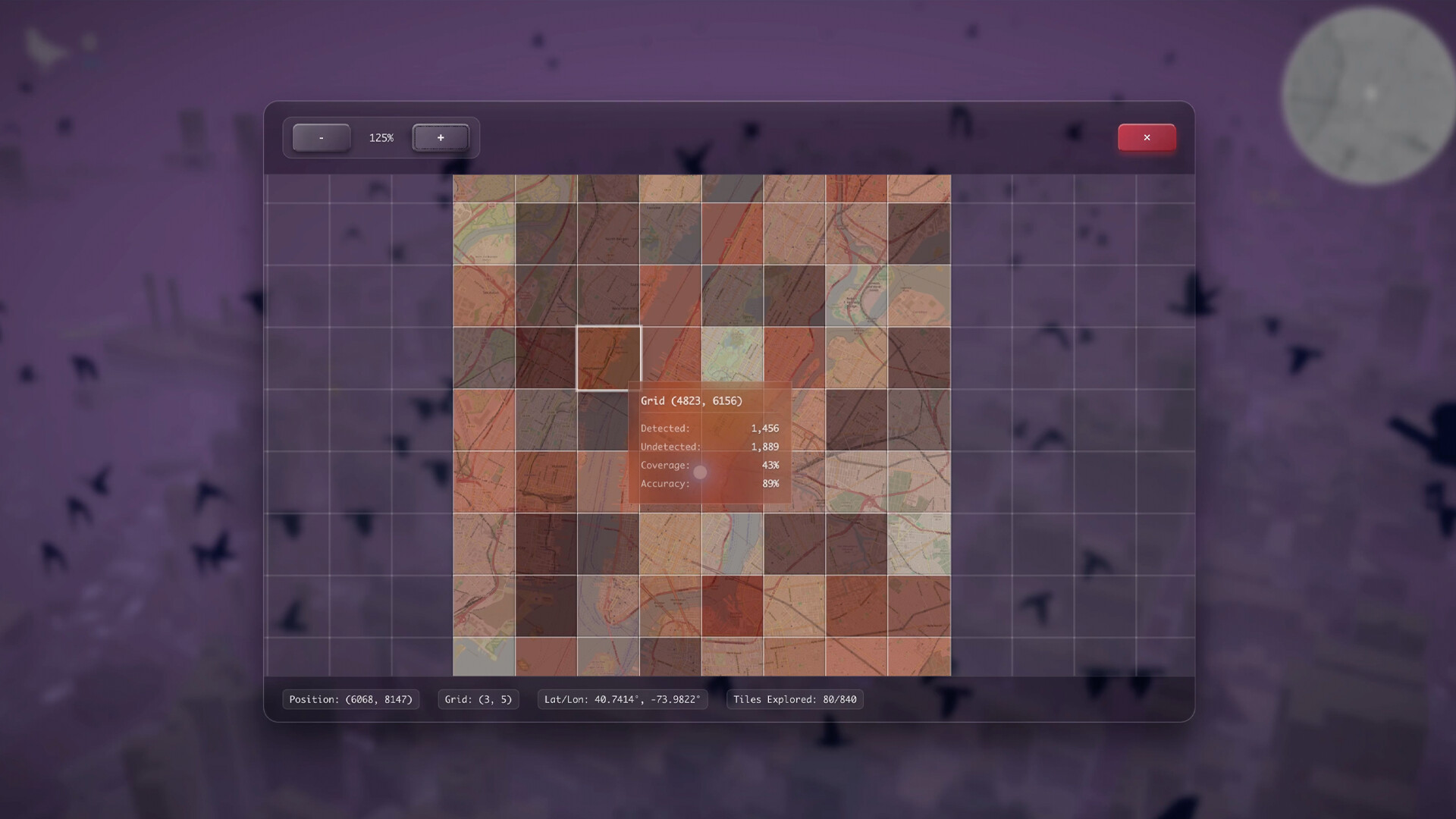Select the highlighted tile with white border
This screenshot has width=1456, height=819.
[x=608, y=357]
